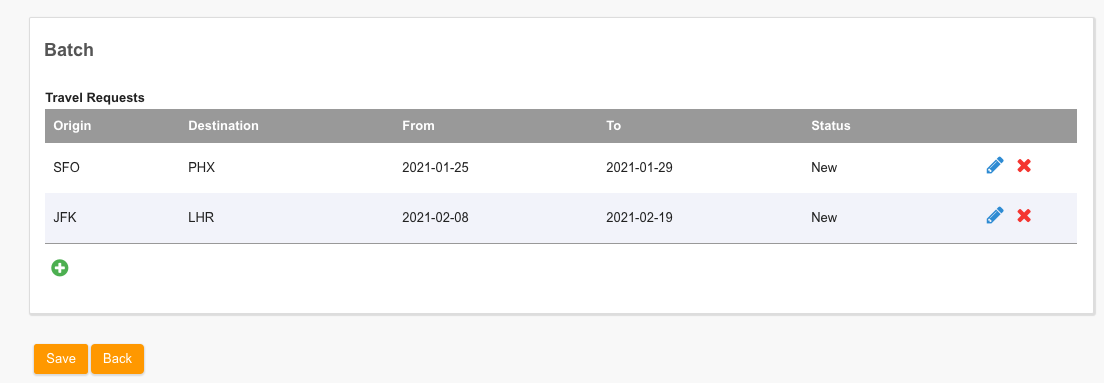The width and height of the screenshot is (1104, 383).
Task: Click the Status column header
Action: click(x=831, y=126)
